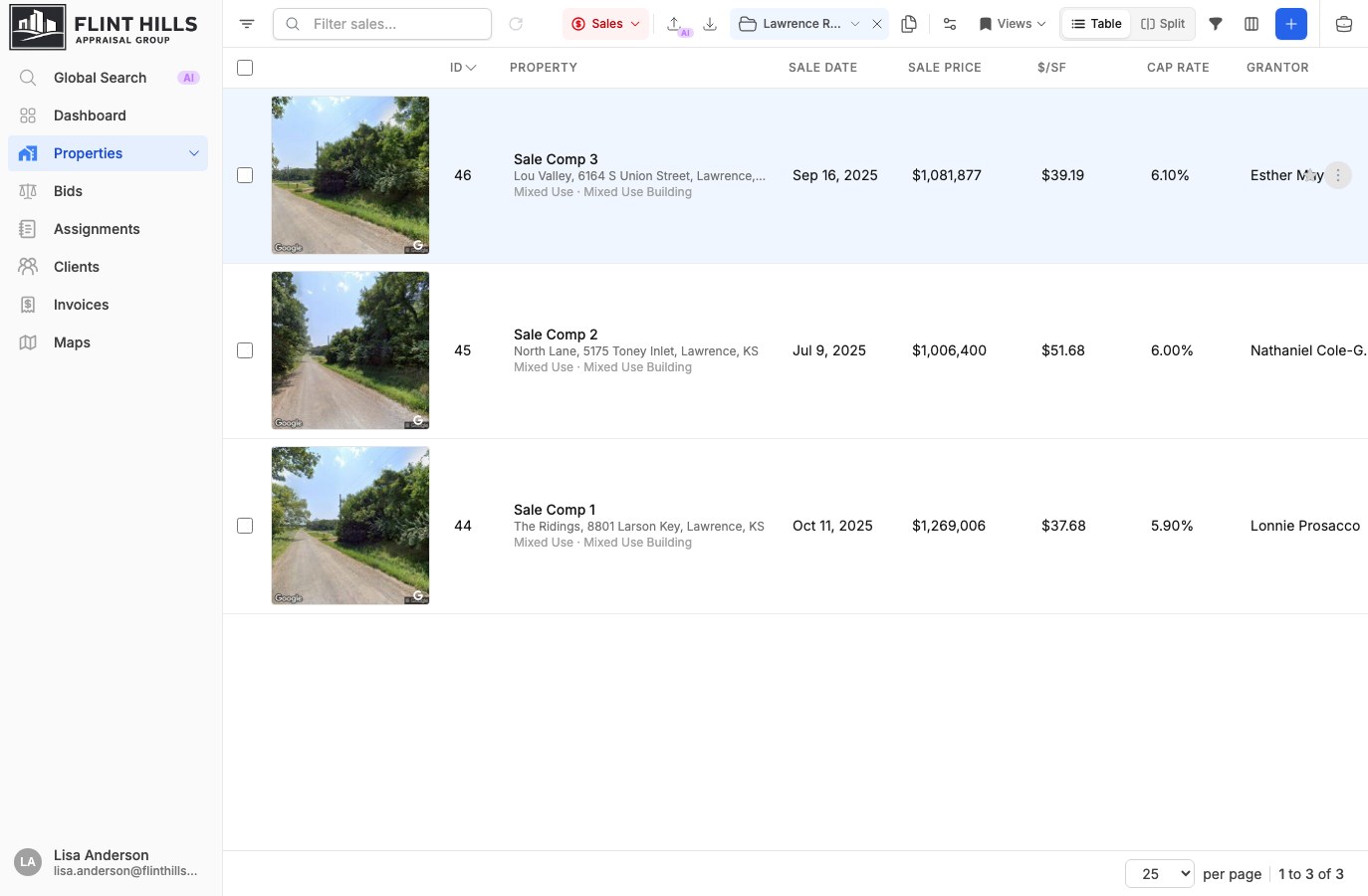Screen dimensions: 1368x896
Task: Click the Sale Price column header
Action: coord(945,68)
